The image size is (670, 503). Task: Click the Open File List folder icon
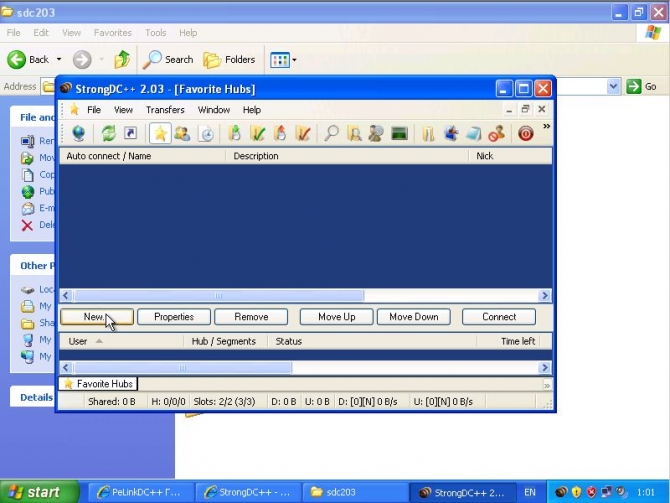(428, 134)
